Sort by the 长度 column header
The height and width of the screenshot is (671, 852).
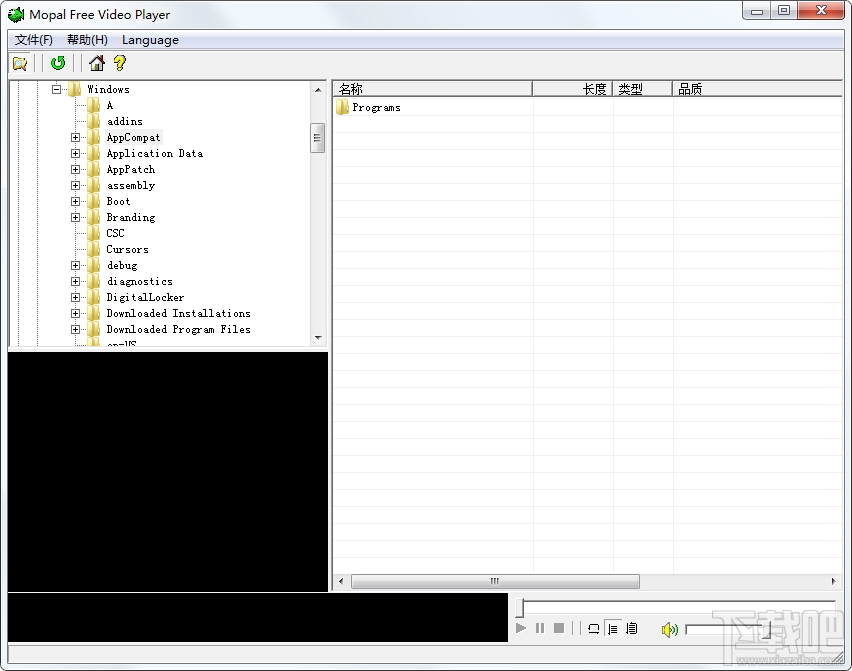(x=573, y=89)
